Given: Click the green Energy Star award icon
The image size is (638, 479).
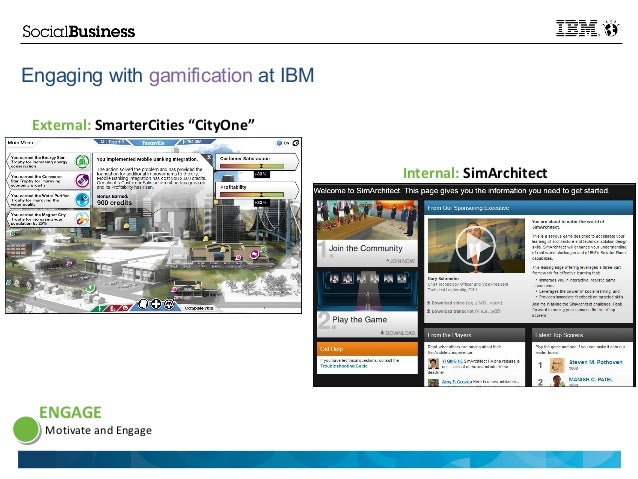Looking at the screenshot, I should click(83, 162).
